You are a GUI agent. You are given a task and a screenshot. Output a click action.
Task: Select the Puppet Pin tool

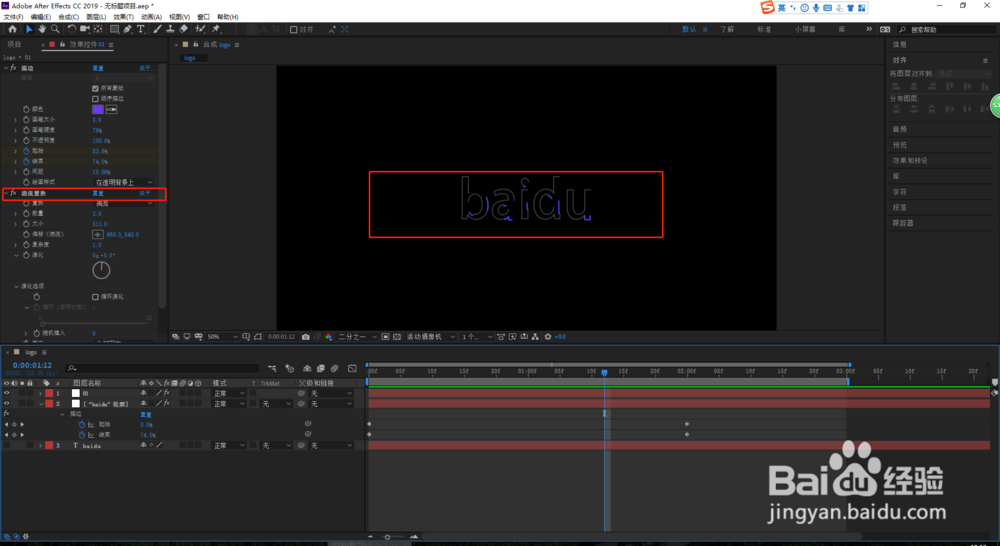point(216,29)
